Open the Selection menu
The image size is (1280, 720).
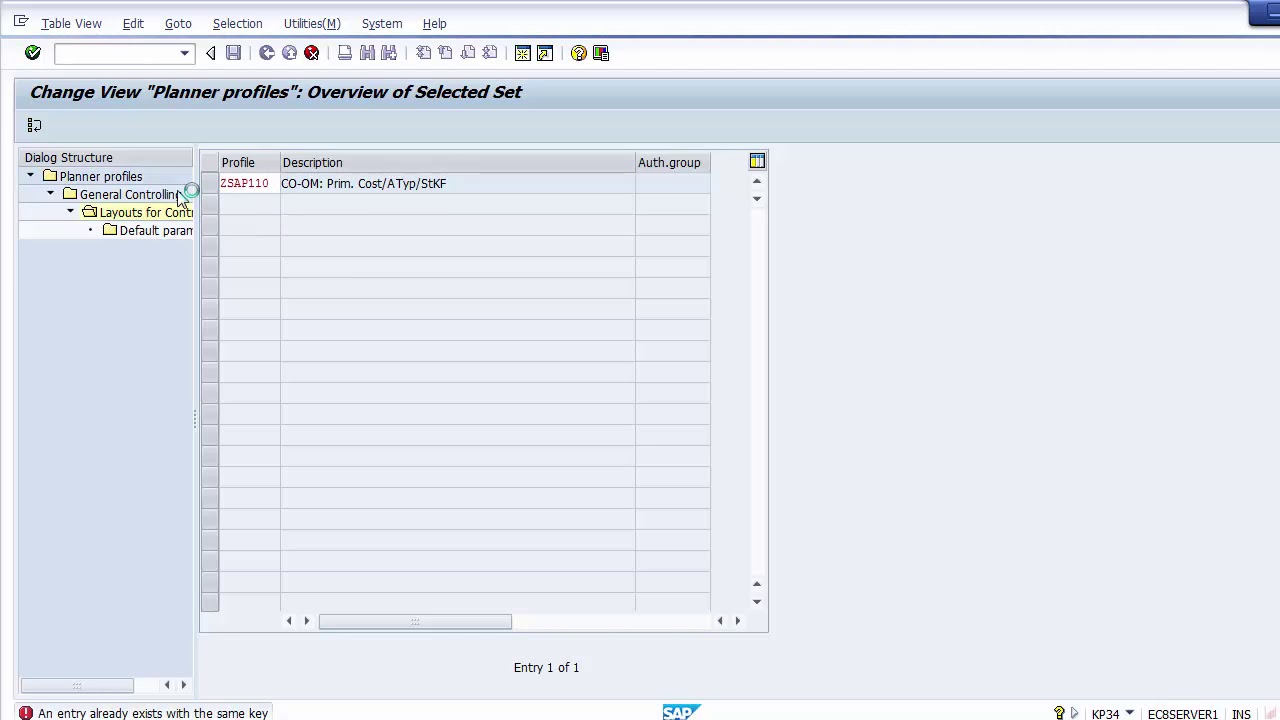coord(237,23)
